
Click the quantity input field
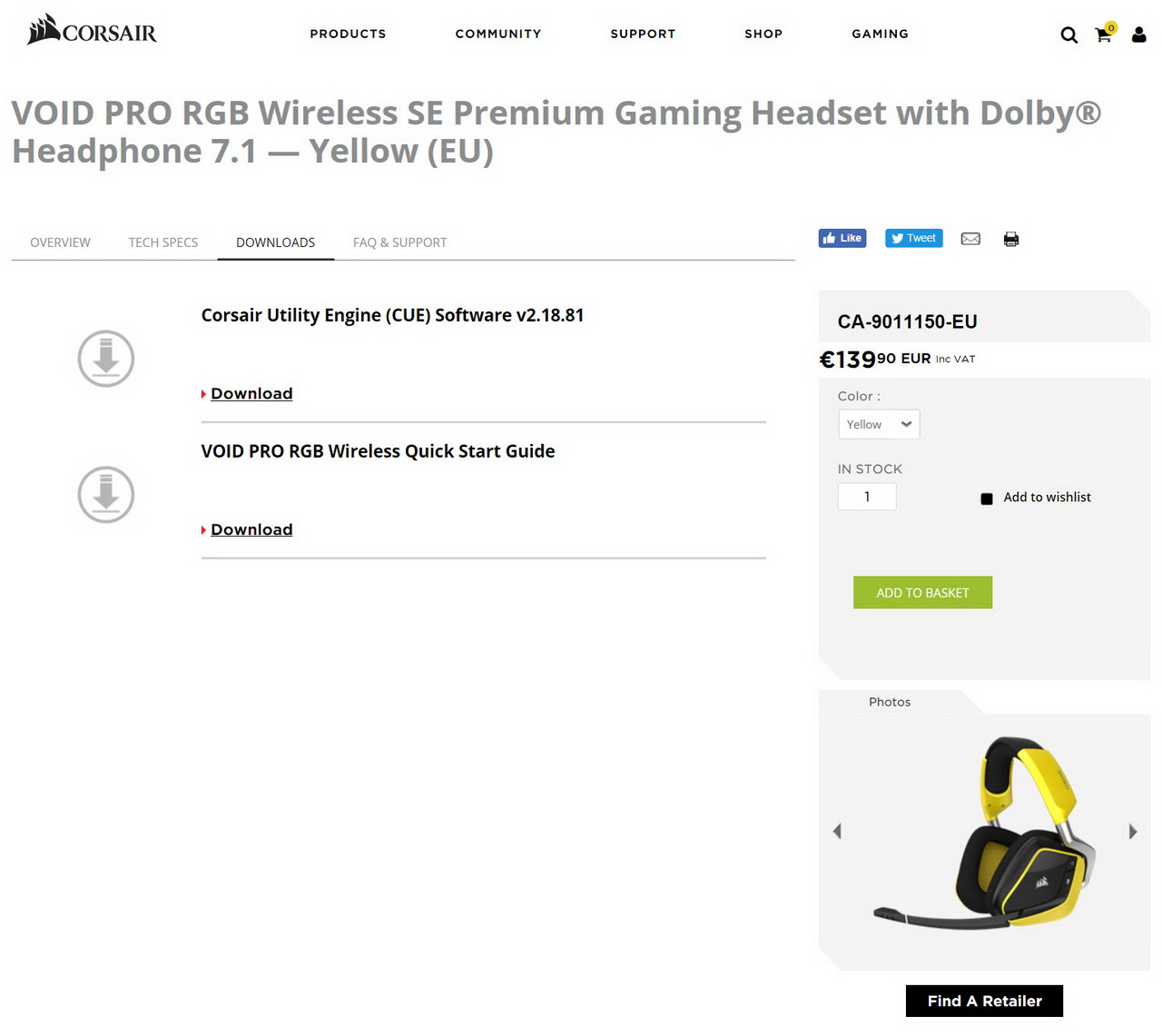867,497
